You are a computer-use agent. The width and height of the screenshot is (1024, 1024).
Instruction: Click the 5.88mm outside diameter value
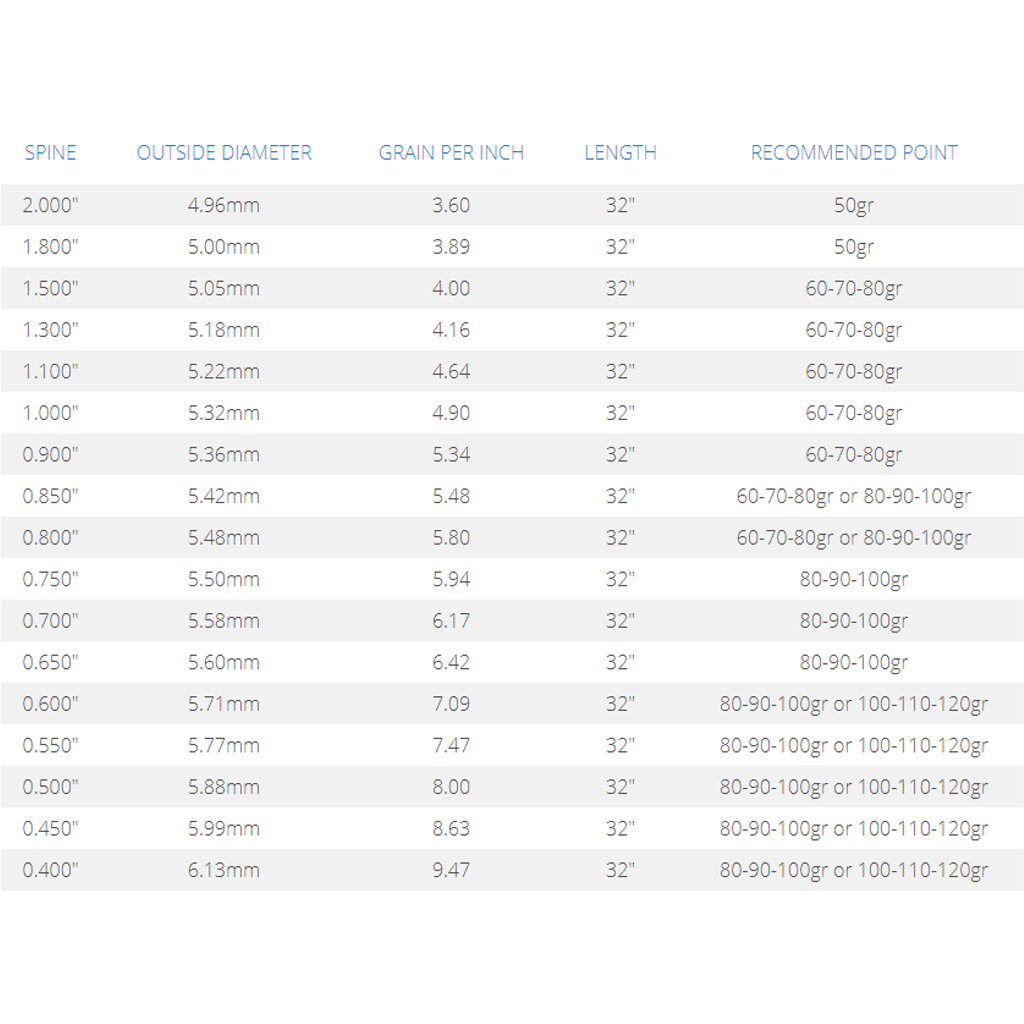tap(224, 787)
